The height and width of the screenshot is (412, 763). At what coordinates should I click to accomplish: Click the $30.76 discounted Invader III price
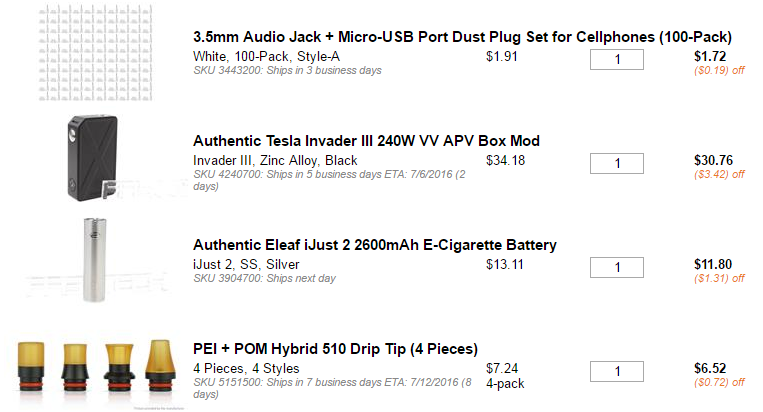(713, 160)
